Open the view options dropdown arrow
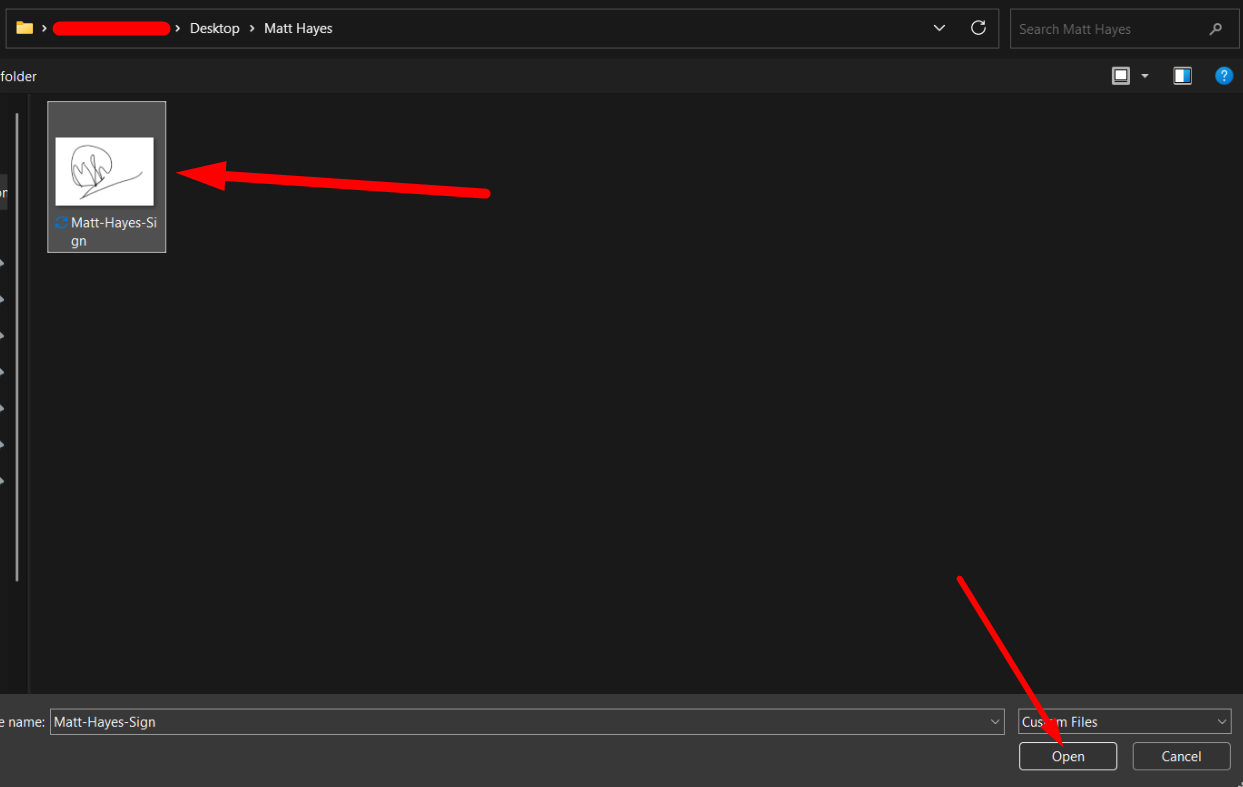1243x787 pixels. coord(1145,76)
